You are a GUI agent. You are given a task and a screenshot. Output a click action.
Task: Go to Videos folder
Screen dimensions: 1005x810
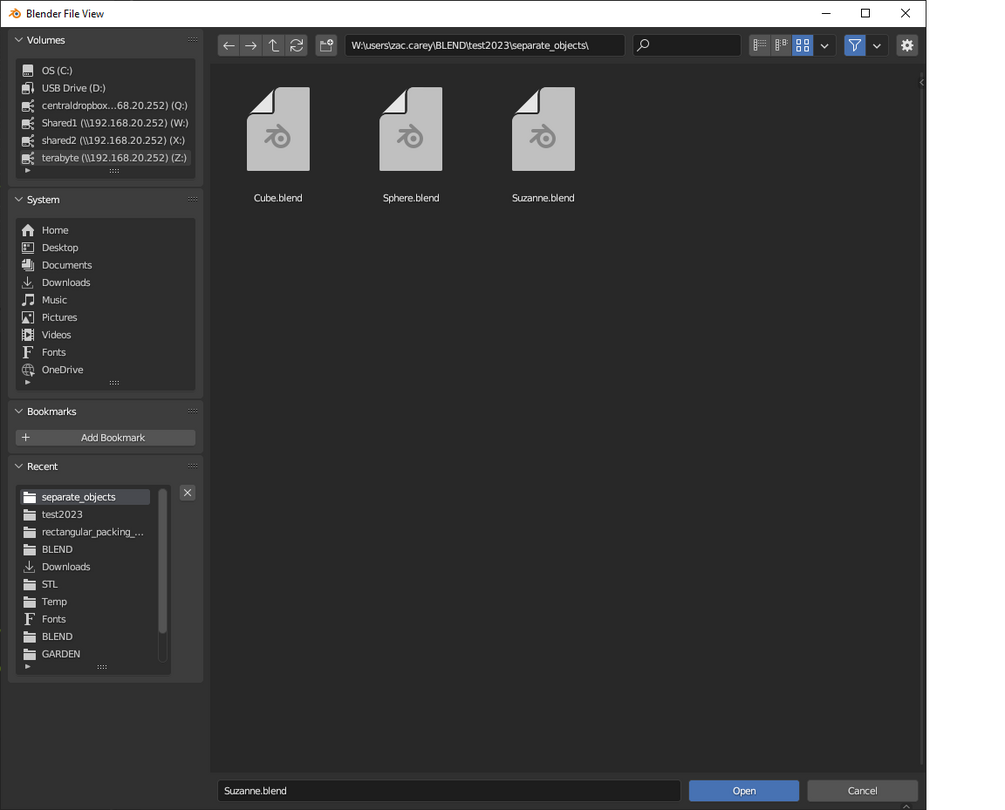105,335
